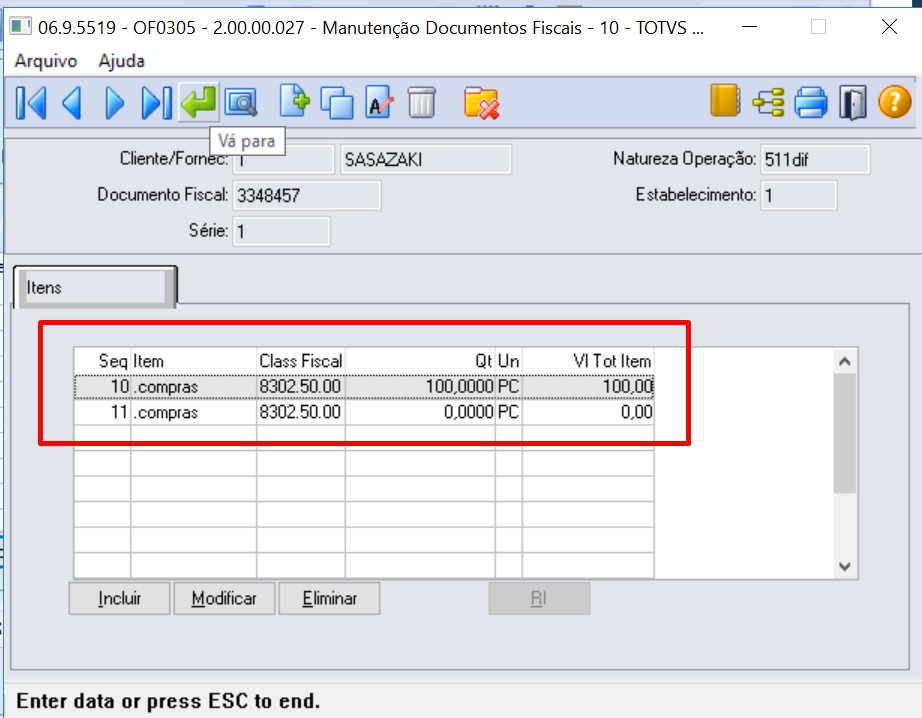
Task: Click the application icon in title bar
Action: click(x=21, y=26)
